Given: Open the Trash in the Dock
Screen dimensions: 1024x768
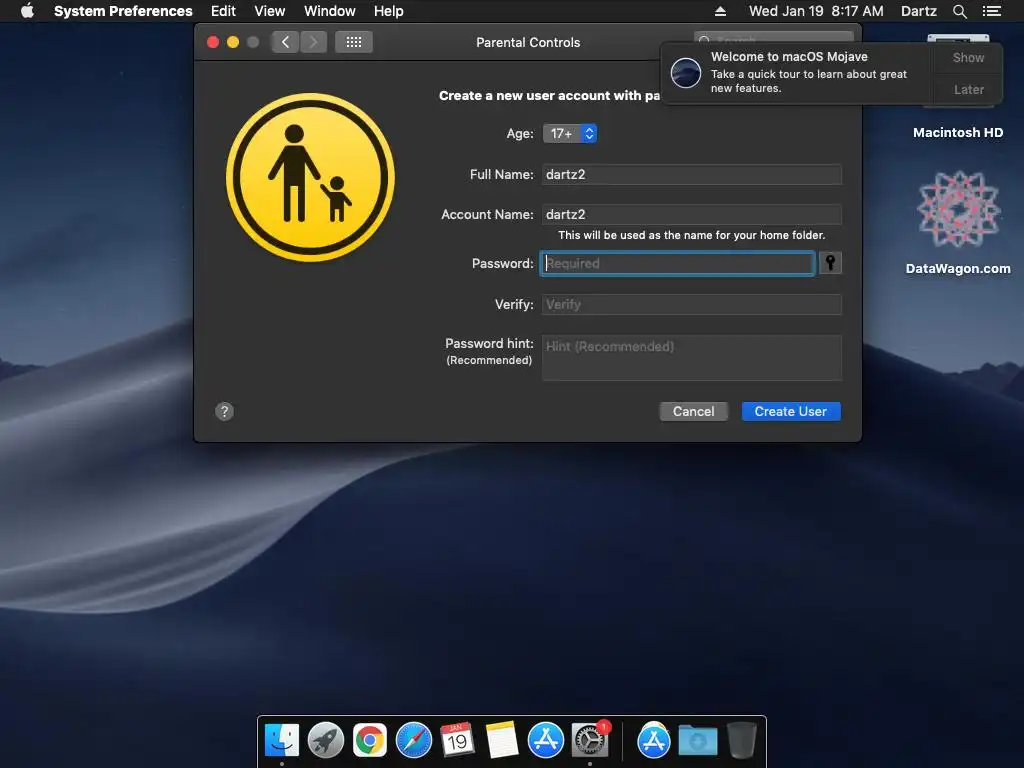Looking at the screenshot, I should [x=741, y=741].
